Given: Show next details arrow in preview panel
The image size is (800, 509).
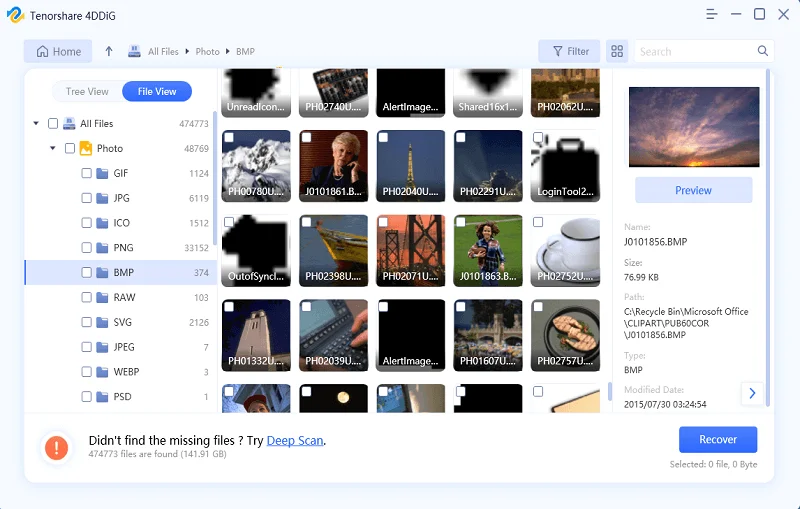Looking at the screenshot, I should coord(752,393).
